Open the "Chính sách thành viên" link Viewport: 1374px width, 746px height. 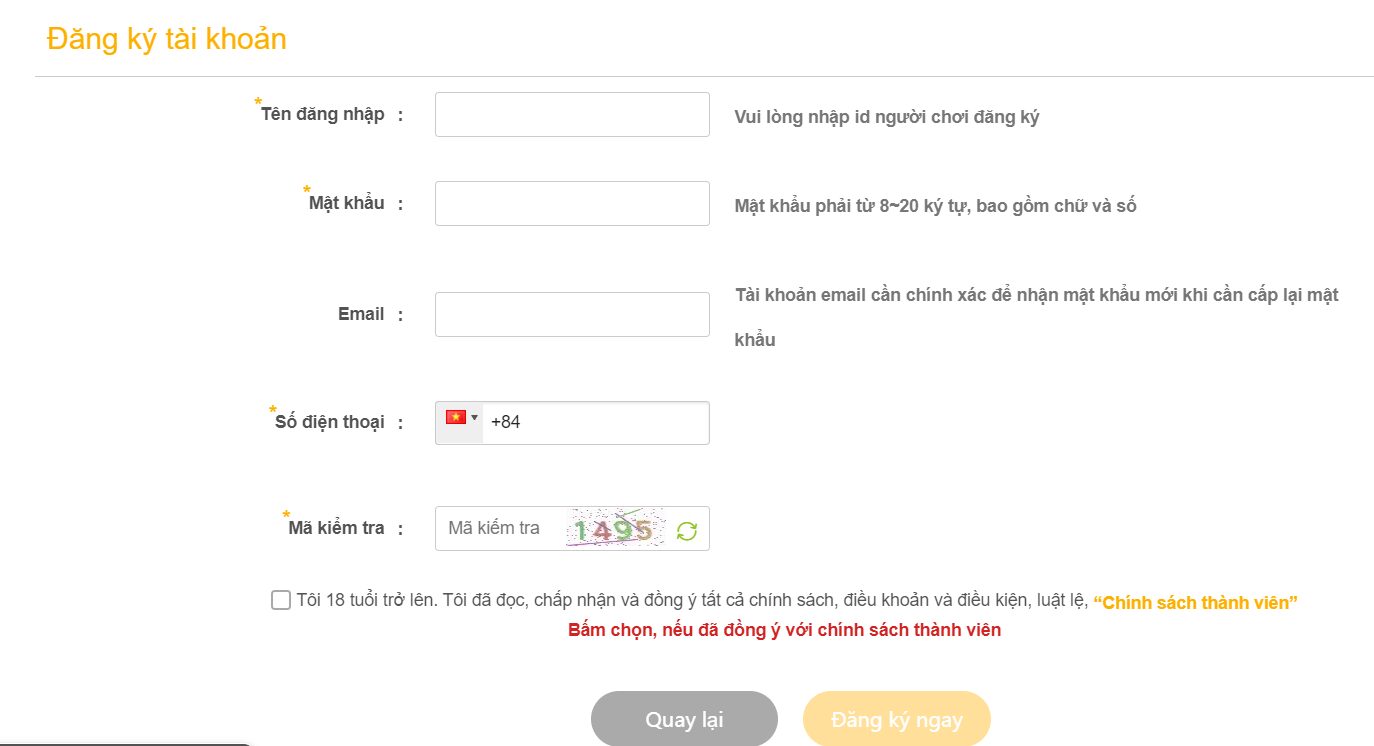point(1195,603)
